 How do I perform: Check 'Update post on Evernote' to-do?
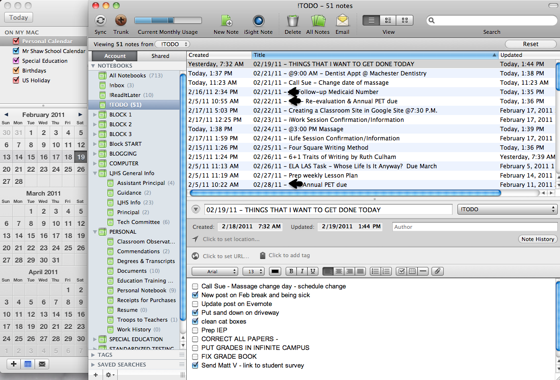tap(195, 304)
